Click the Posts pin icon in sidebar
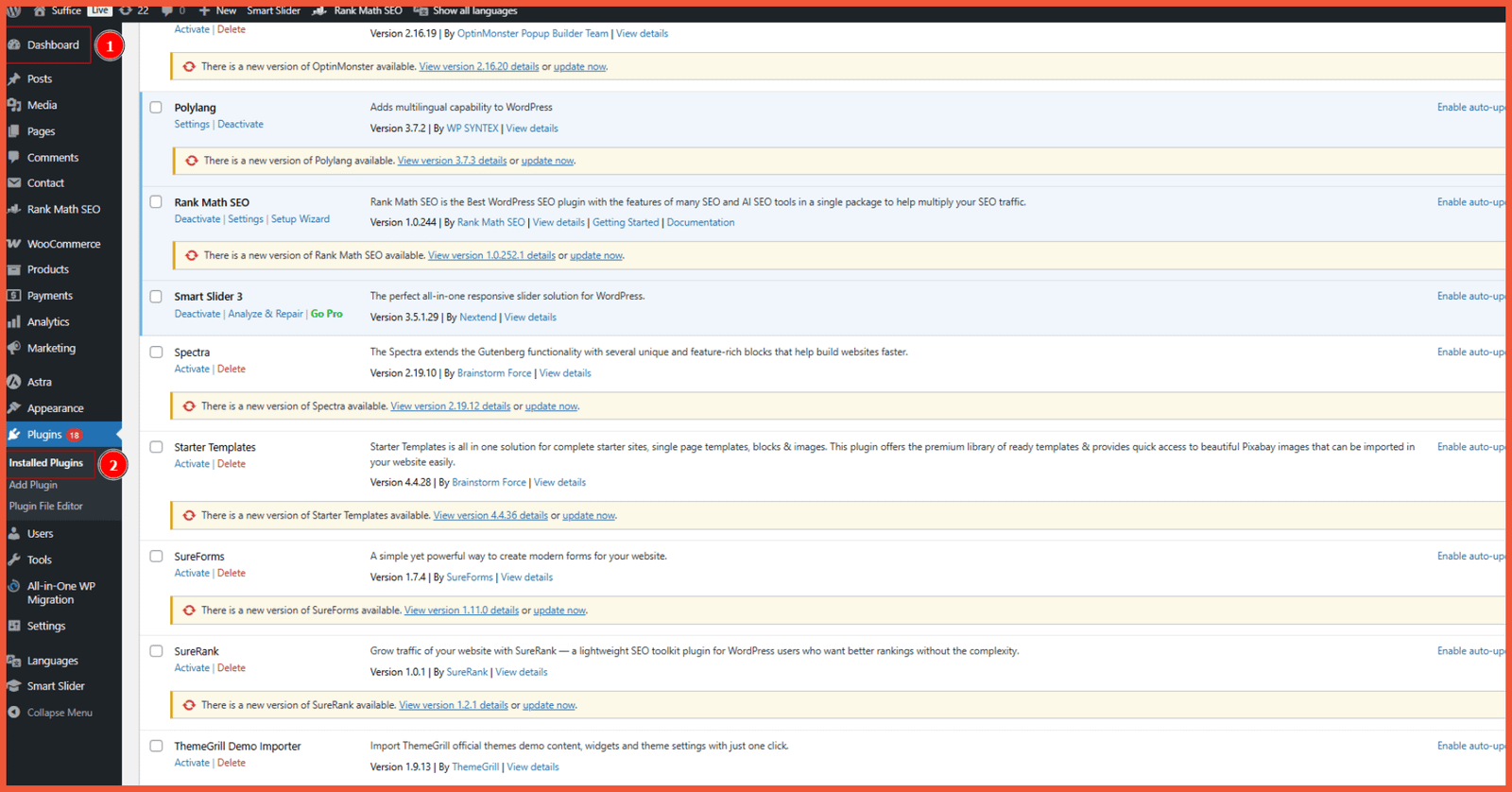Viewport: 1512px width, 792px height. [x=14, y=78]
